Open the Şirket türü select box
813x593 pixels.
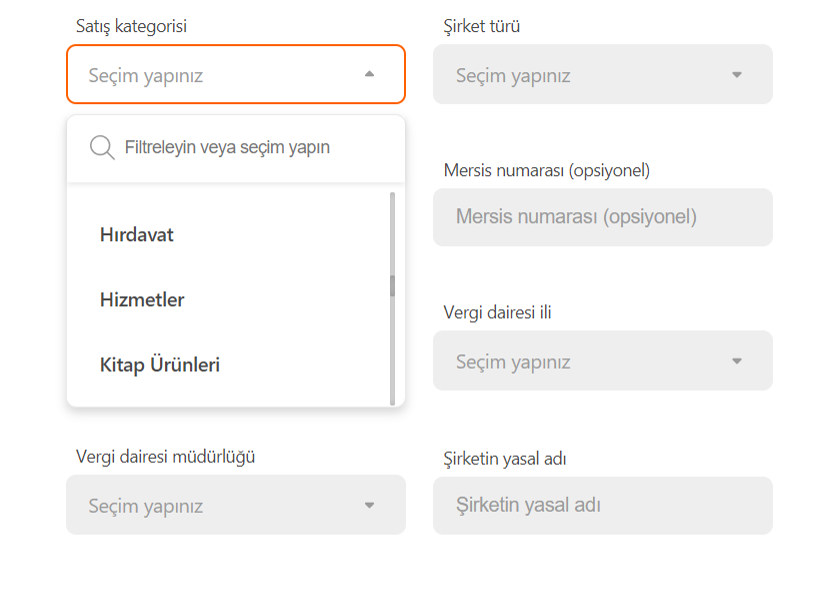pyautogui.click(x=602, y=74)
